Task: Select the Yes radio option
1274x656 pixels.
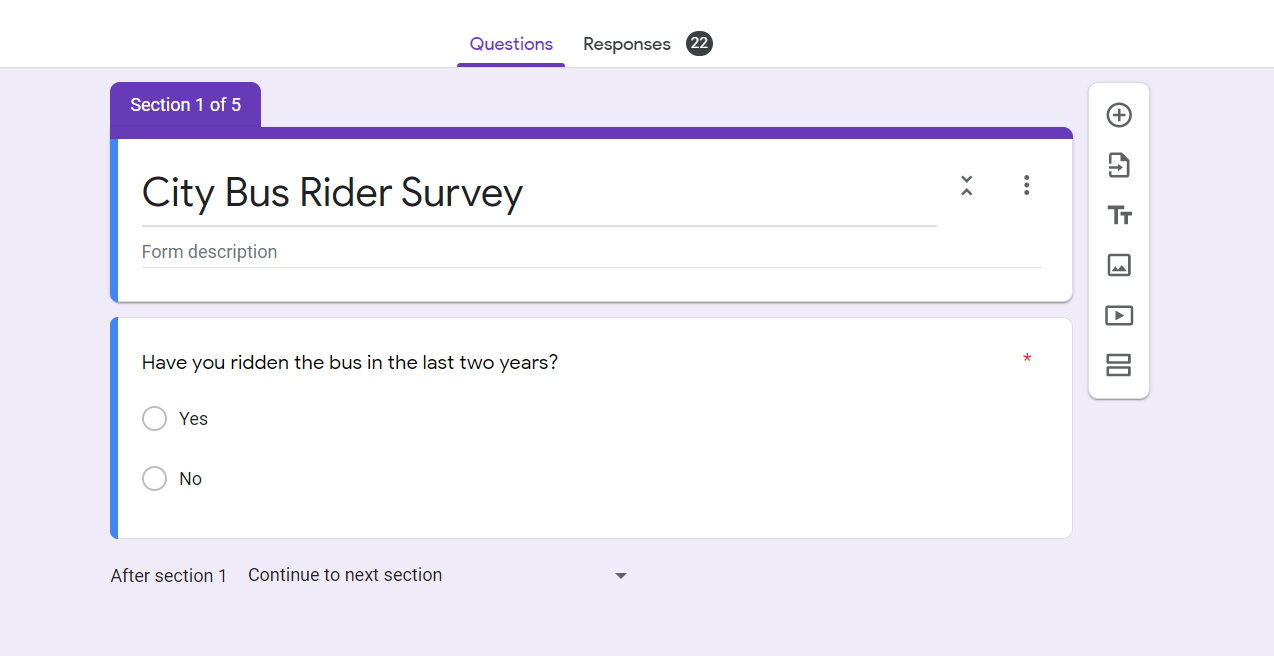Action: [x=154, y=418]
